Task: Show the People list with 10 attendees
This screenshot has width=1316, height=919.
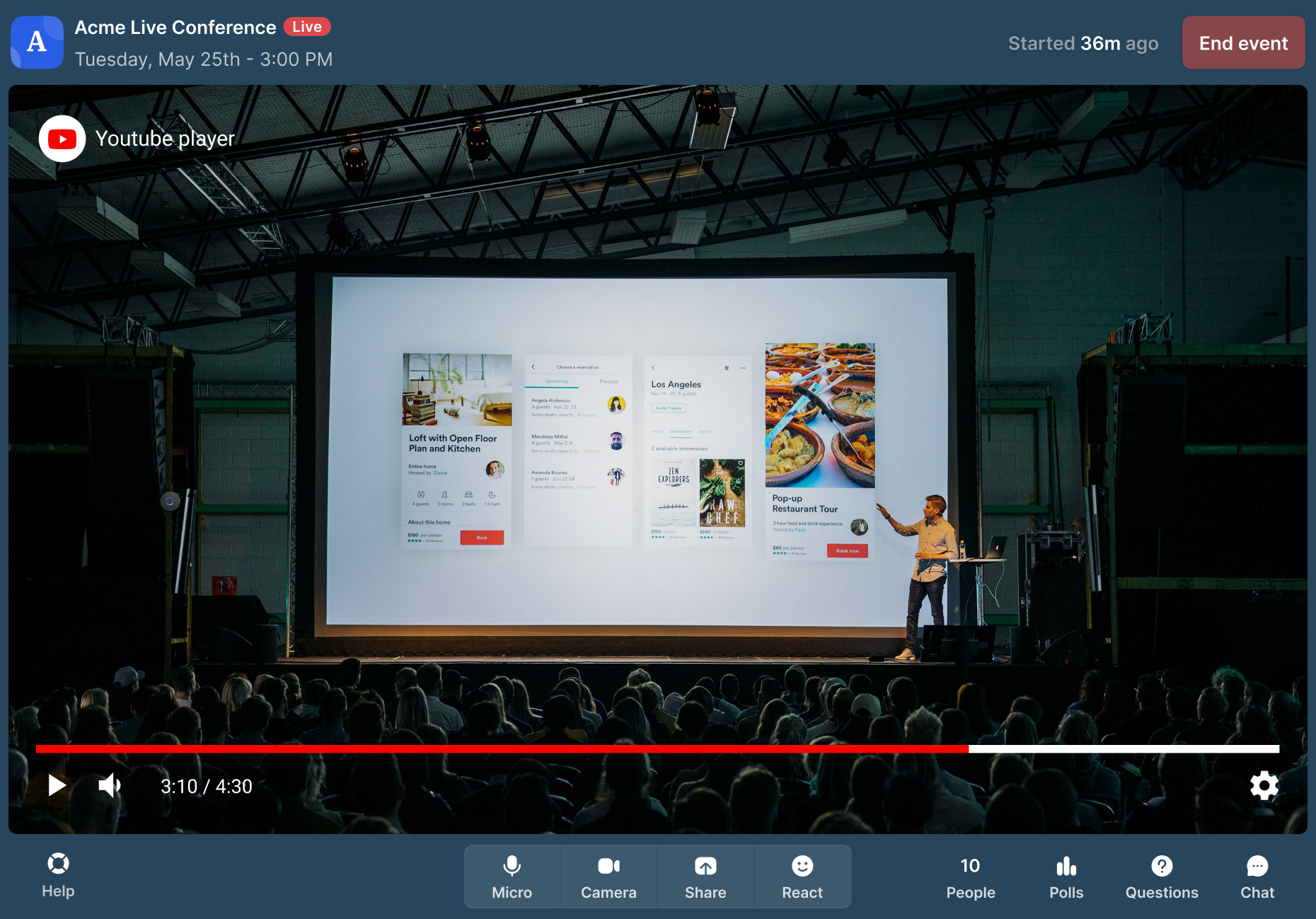Action: pos(970,877)
